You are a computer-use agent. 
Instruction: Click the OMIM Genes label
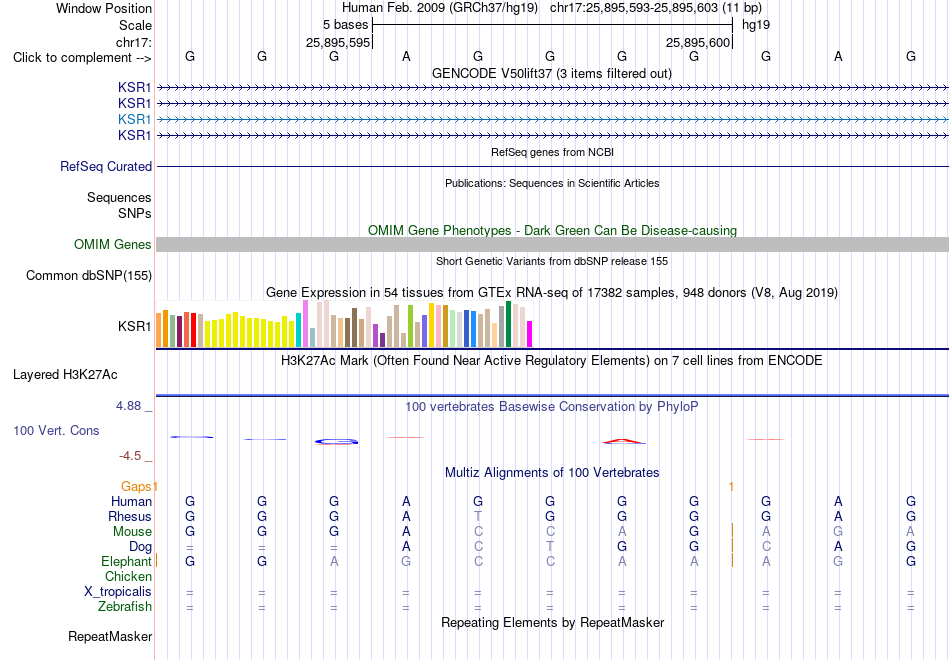pyautogui.click(x=113, y=244)
